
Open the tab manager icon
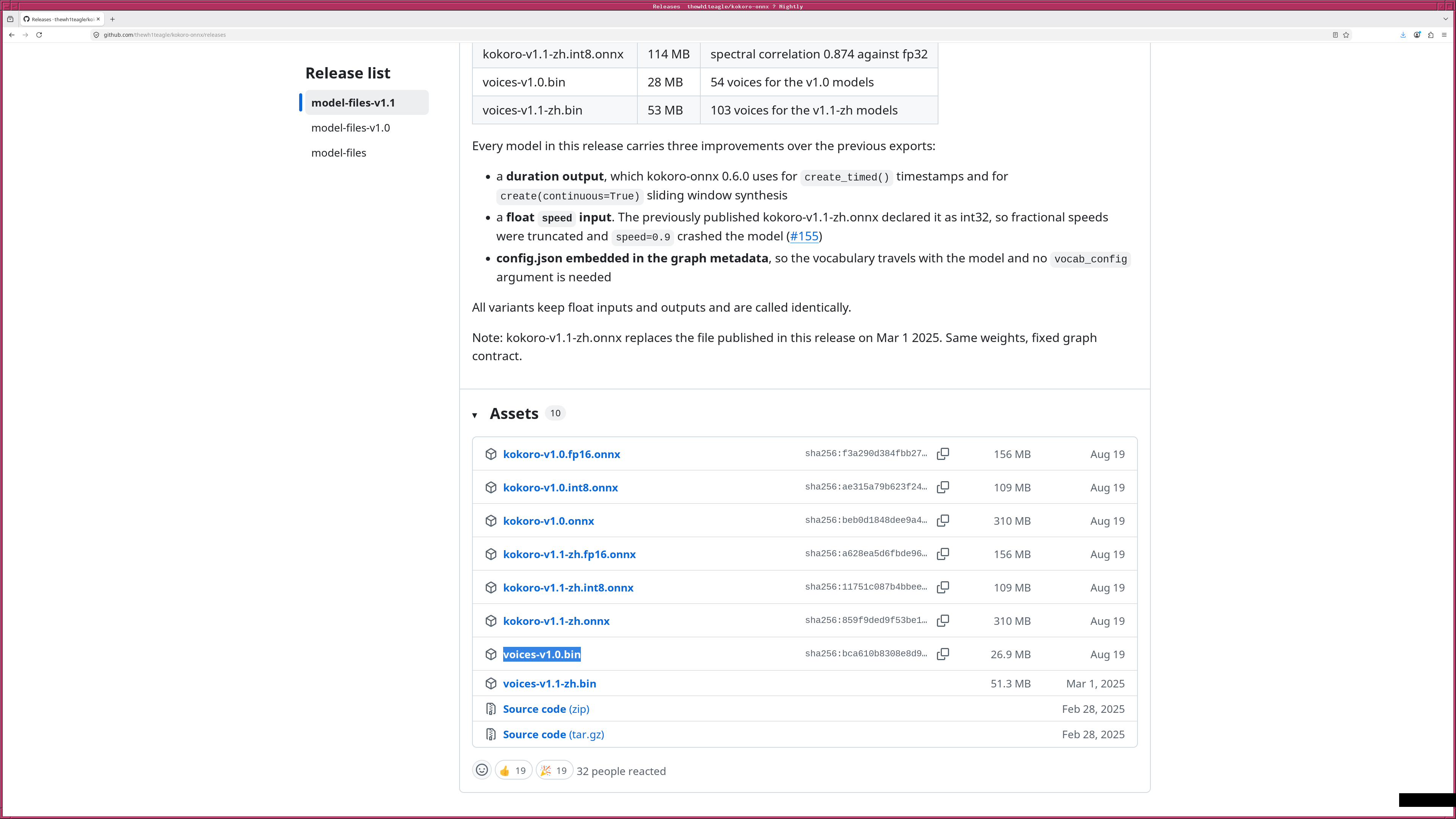(x=10, y=19)
